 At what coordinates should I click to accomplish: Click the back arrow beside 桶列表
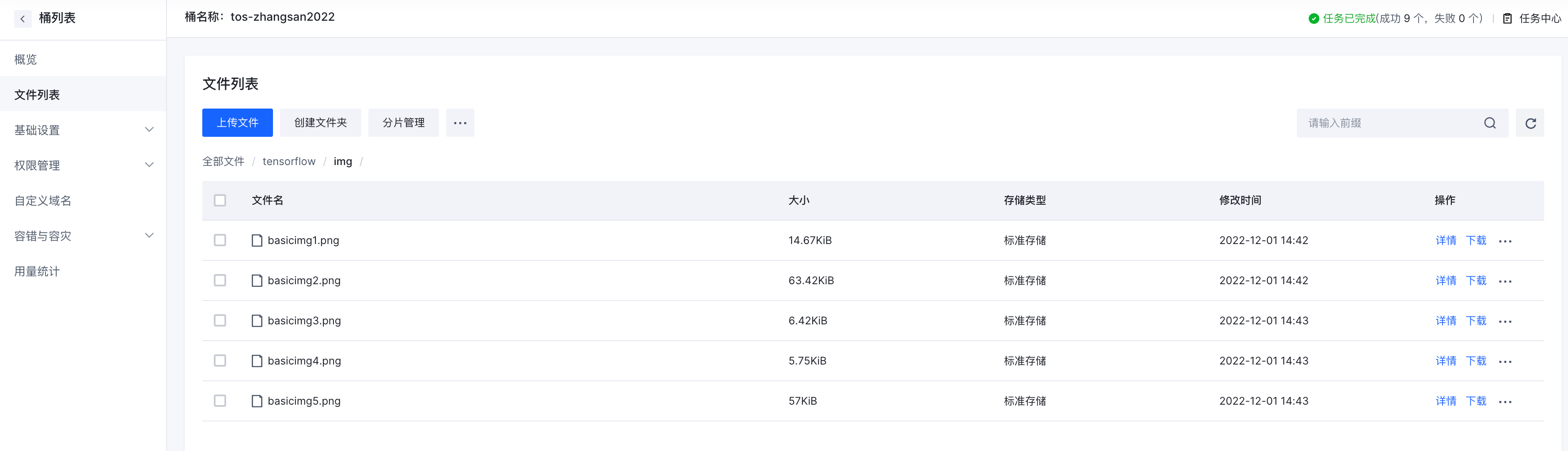(23, 19)
